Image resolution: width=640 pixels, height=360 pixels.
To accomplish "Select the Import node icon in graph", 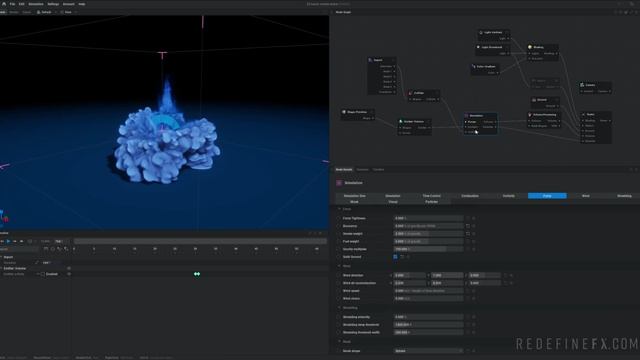I will (371, 60).
